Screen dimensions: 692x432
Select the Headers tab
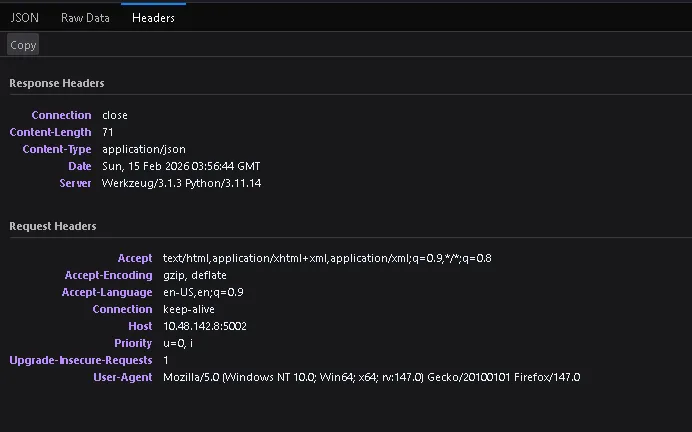tap(153, 17)
